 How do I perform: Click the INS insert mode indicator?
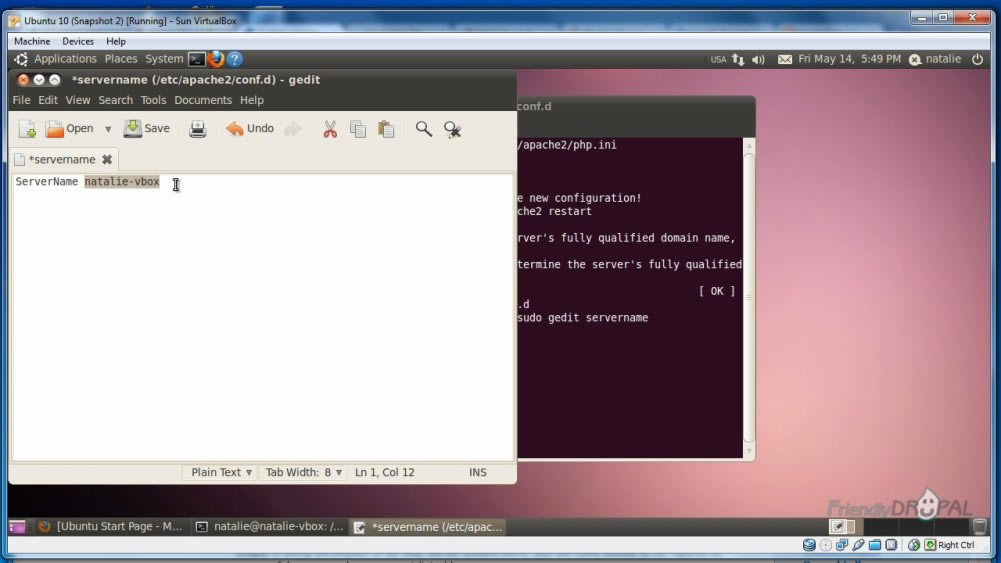tap(478, 472)
